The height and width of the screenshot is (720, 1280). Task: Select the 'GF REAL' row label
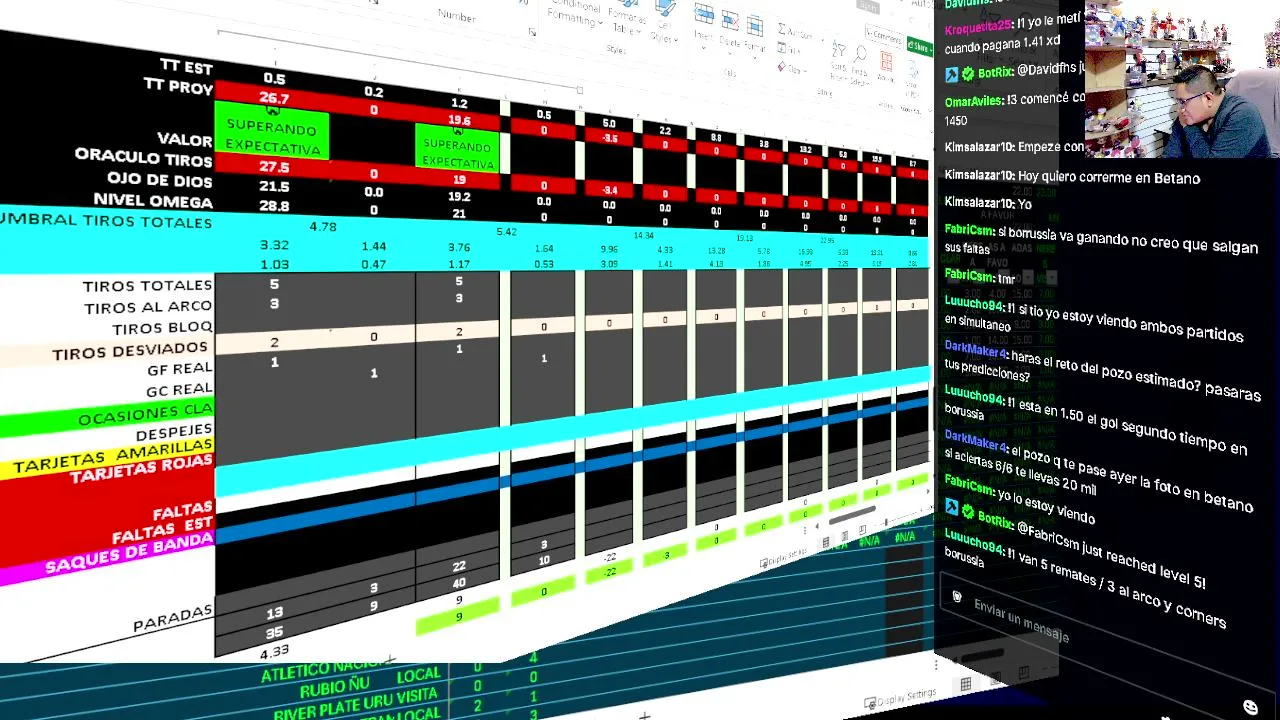tap(179, 369)
